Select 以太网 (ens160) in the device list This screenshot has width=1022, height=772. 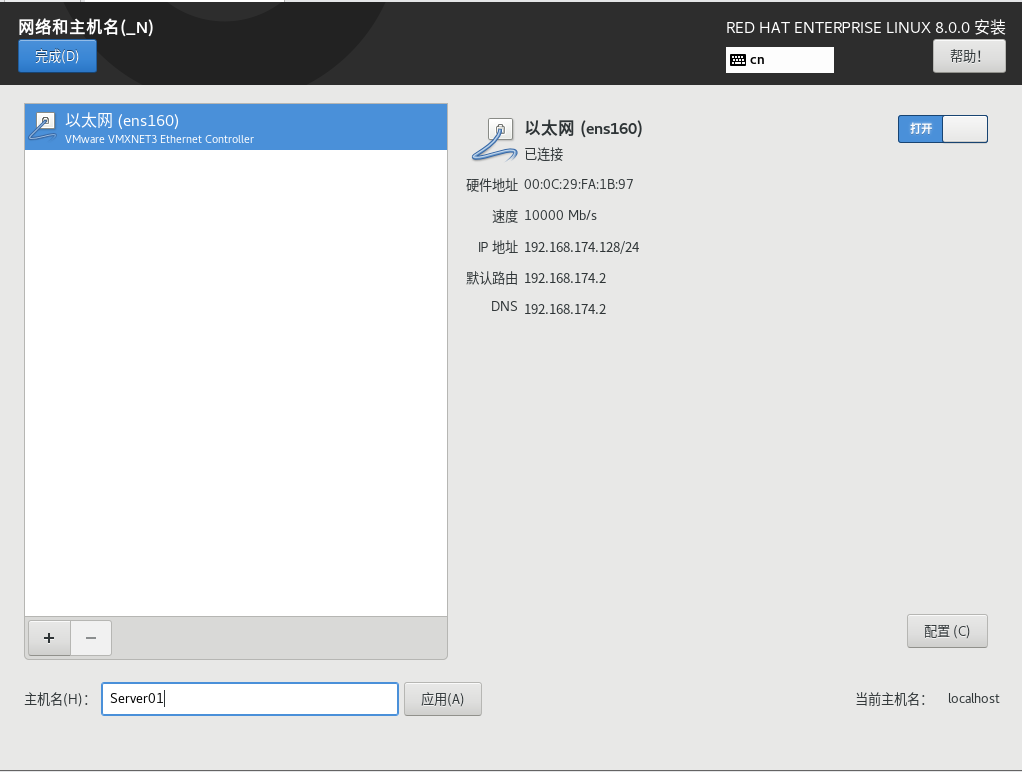236,127
